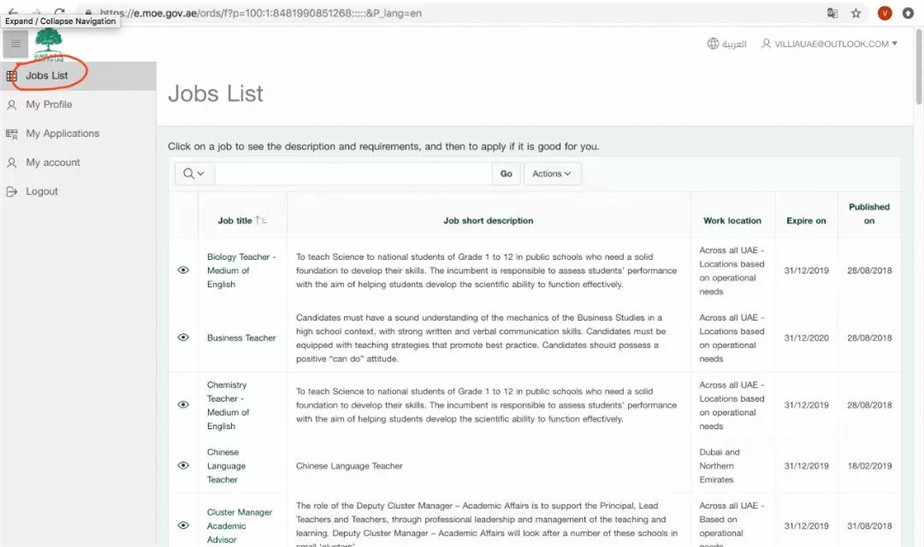Click the page vertical scrollbar

click(918, 70)
